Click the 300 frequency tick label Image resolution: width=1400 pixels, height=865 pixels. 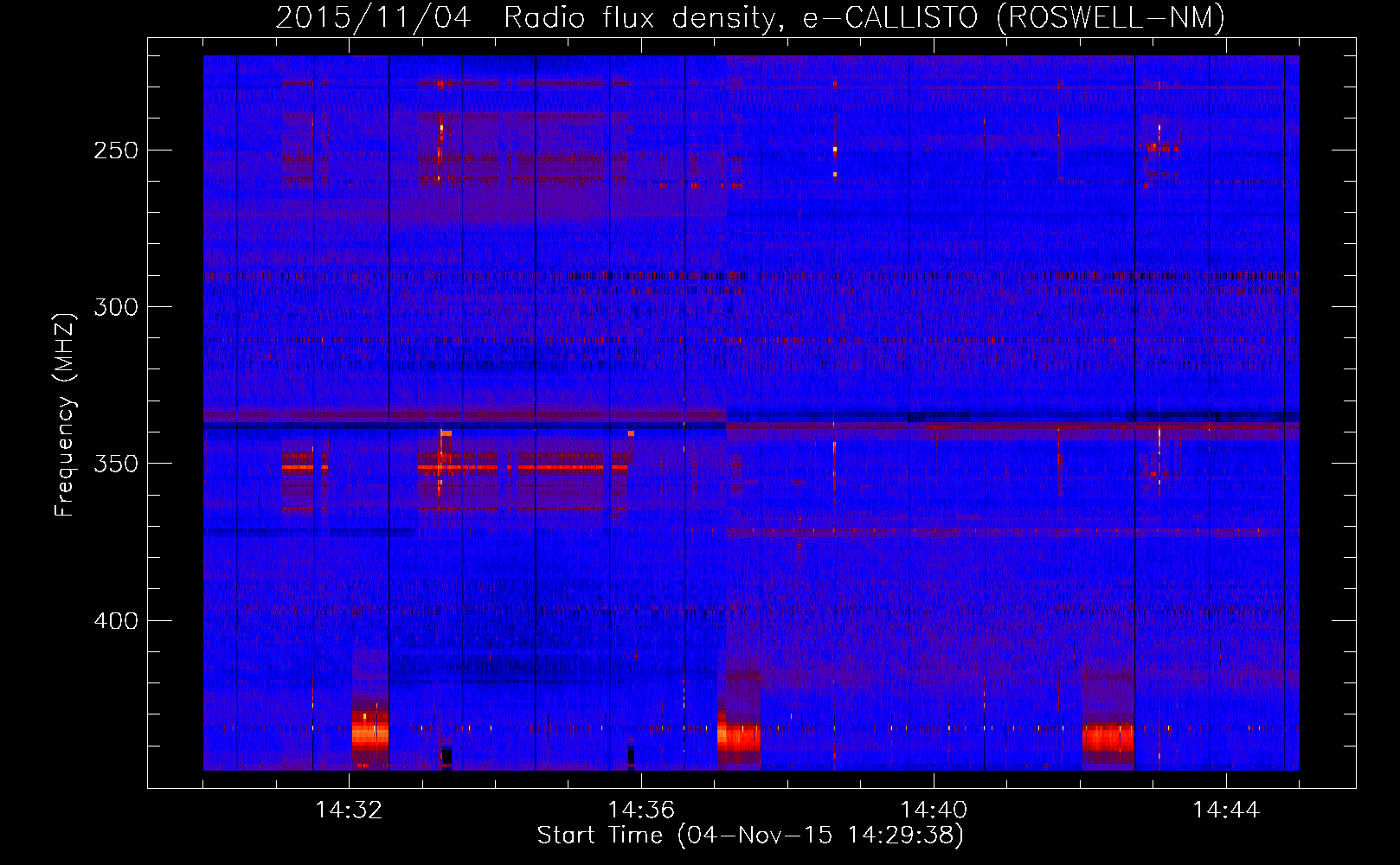tap(115, 307)
